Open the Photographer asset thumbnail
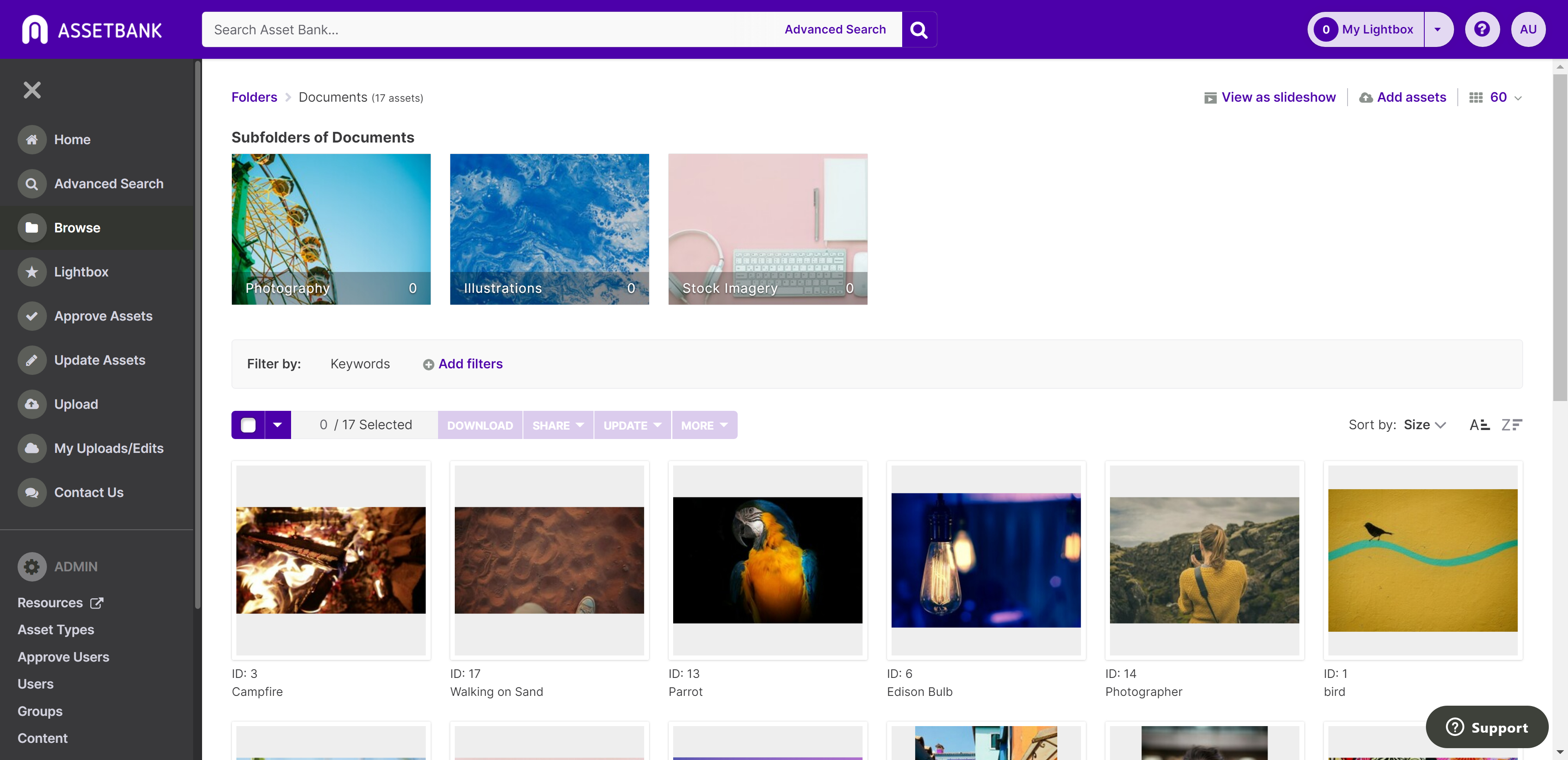Screen dimensions: 1568x760 1205,560
